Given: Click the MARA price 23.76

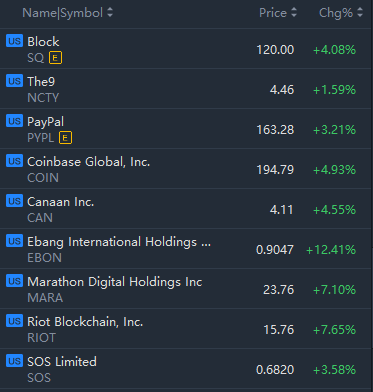Looking at the screenshot, I should tap(279, 290).
